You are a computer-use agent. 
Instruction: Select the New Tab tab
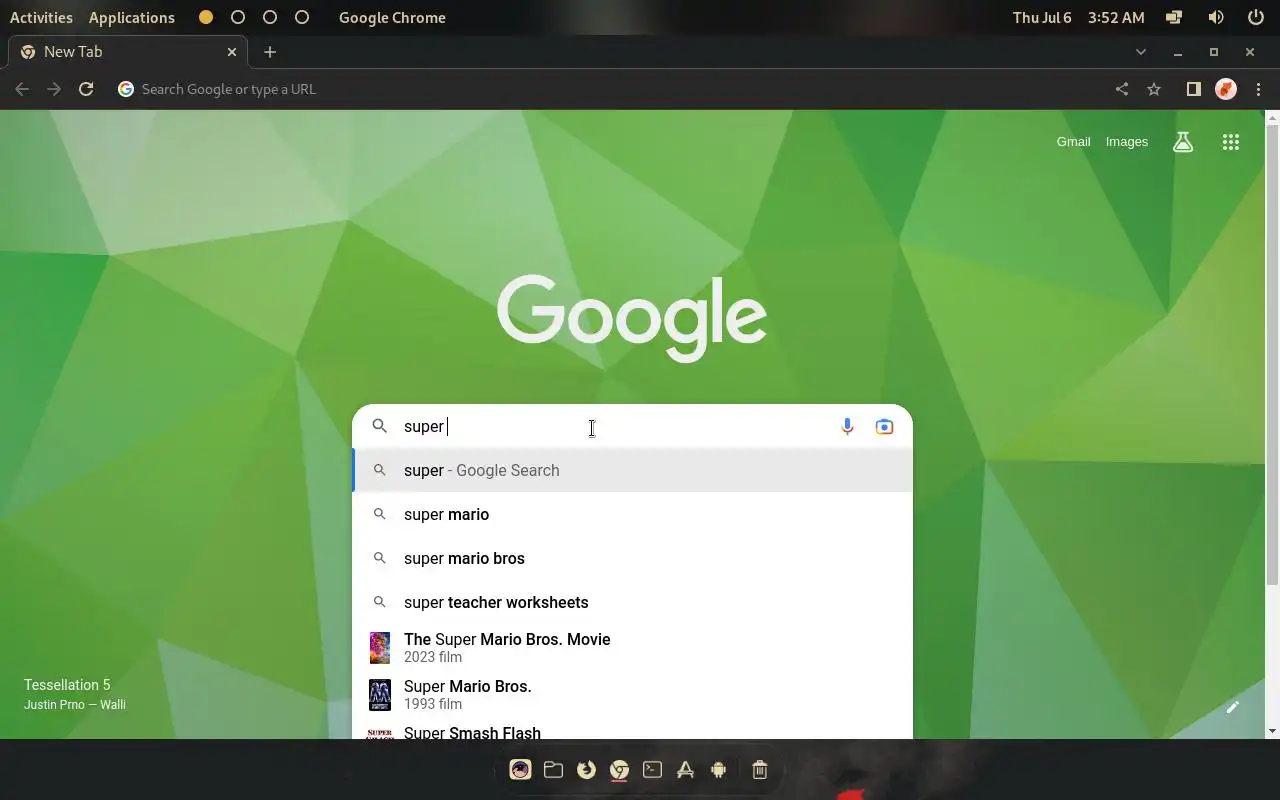pos(128,52)
